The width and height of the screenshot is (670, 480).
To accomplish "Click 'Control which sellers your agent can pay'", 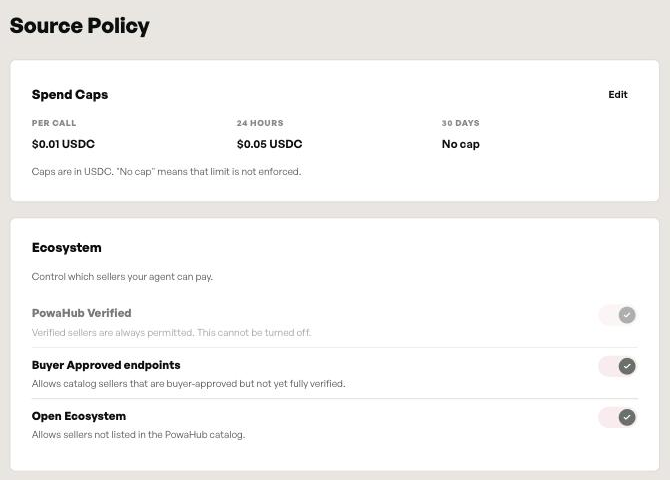I will [x=122, y=277].
